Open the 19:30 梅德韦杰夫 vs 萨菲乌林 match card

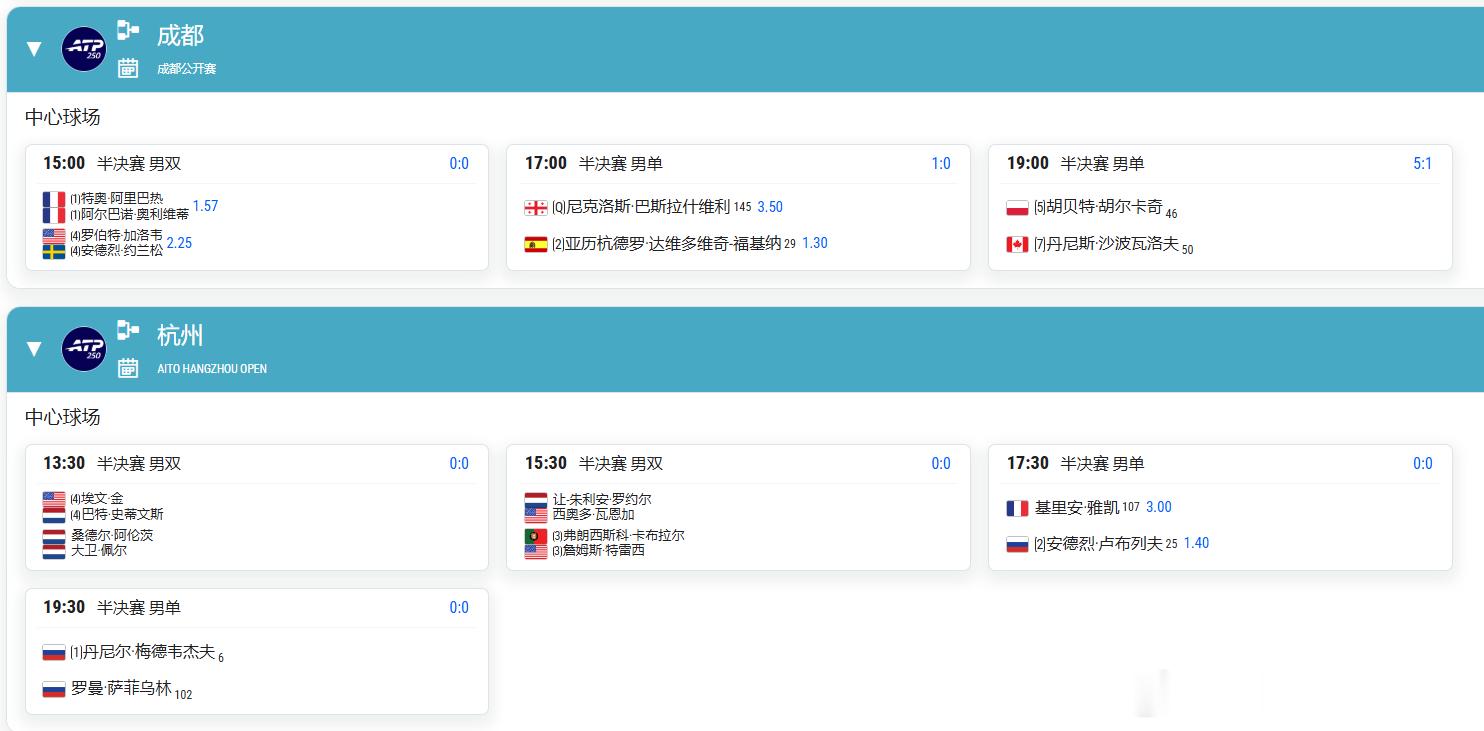257,651
